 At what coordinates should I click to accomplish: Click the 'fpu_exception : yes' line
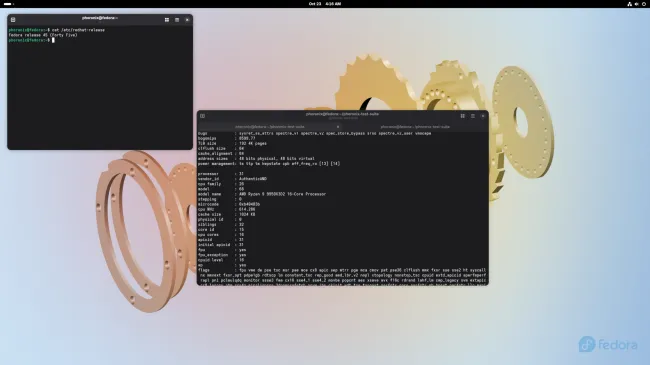[222, 255]
